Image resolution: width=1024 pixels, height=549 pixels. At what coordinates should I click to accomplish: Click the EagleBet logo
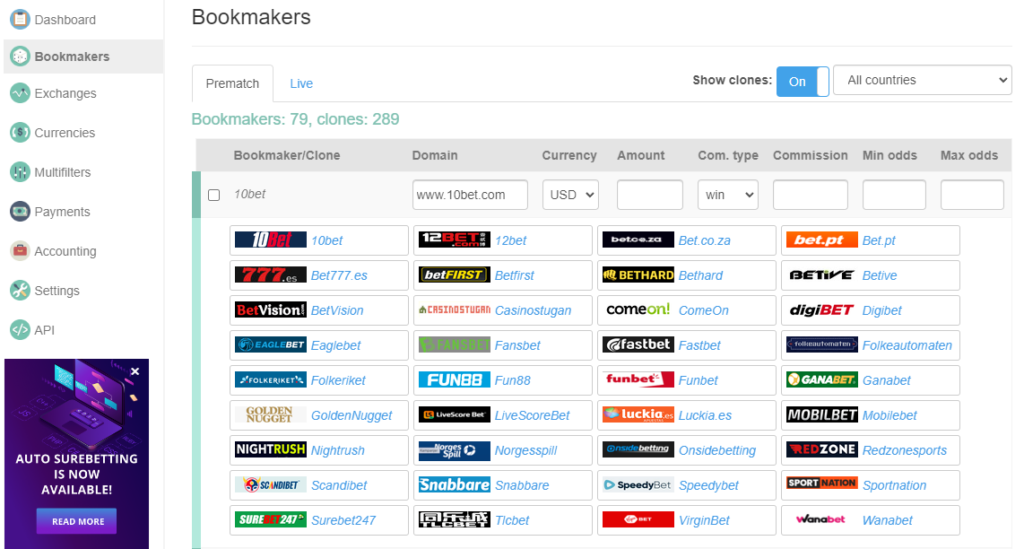pos(270,345)
